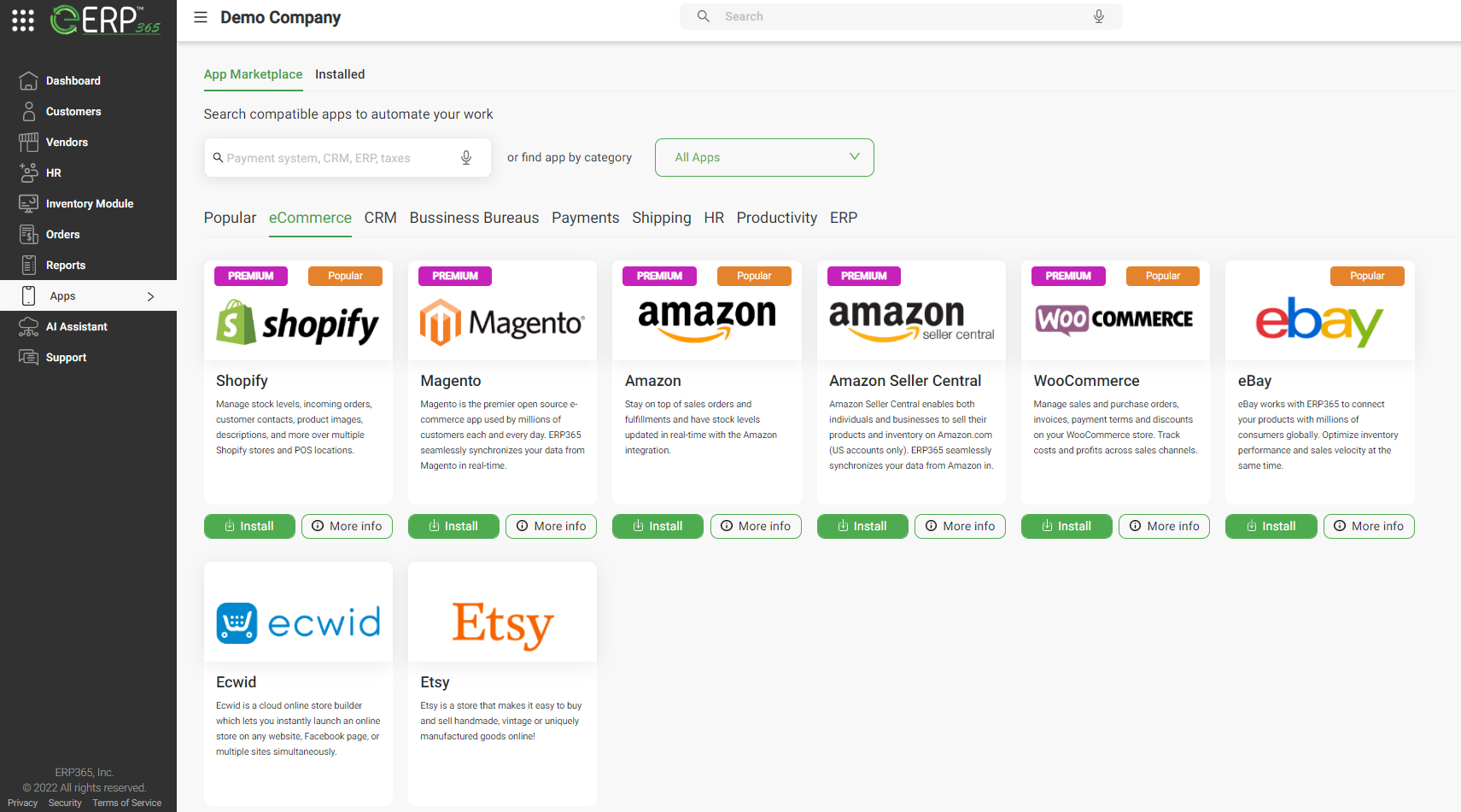Viewport: 1461px width, 812px height.
Task: Switch to the Installed tab
Action: [339, 74]
